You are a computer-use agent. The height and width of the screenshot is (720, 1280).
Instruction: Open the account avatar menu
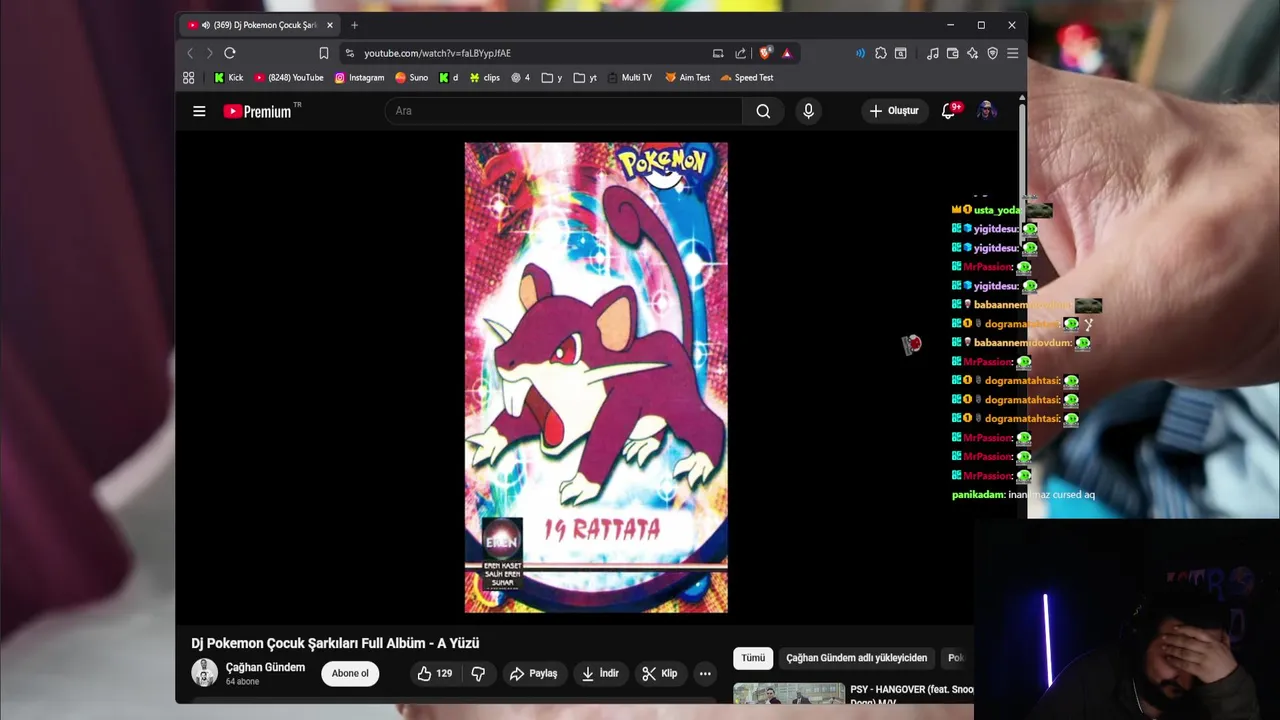pyautogui.click(x=986, y=111)
